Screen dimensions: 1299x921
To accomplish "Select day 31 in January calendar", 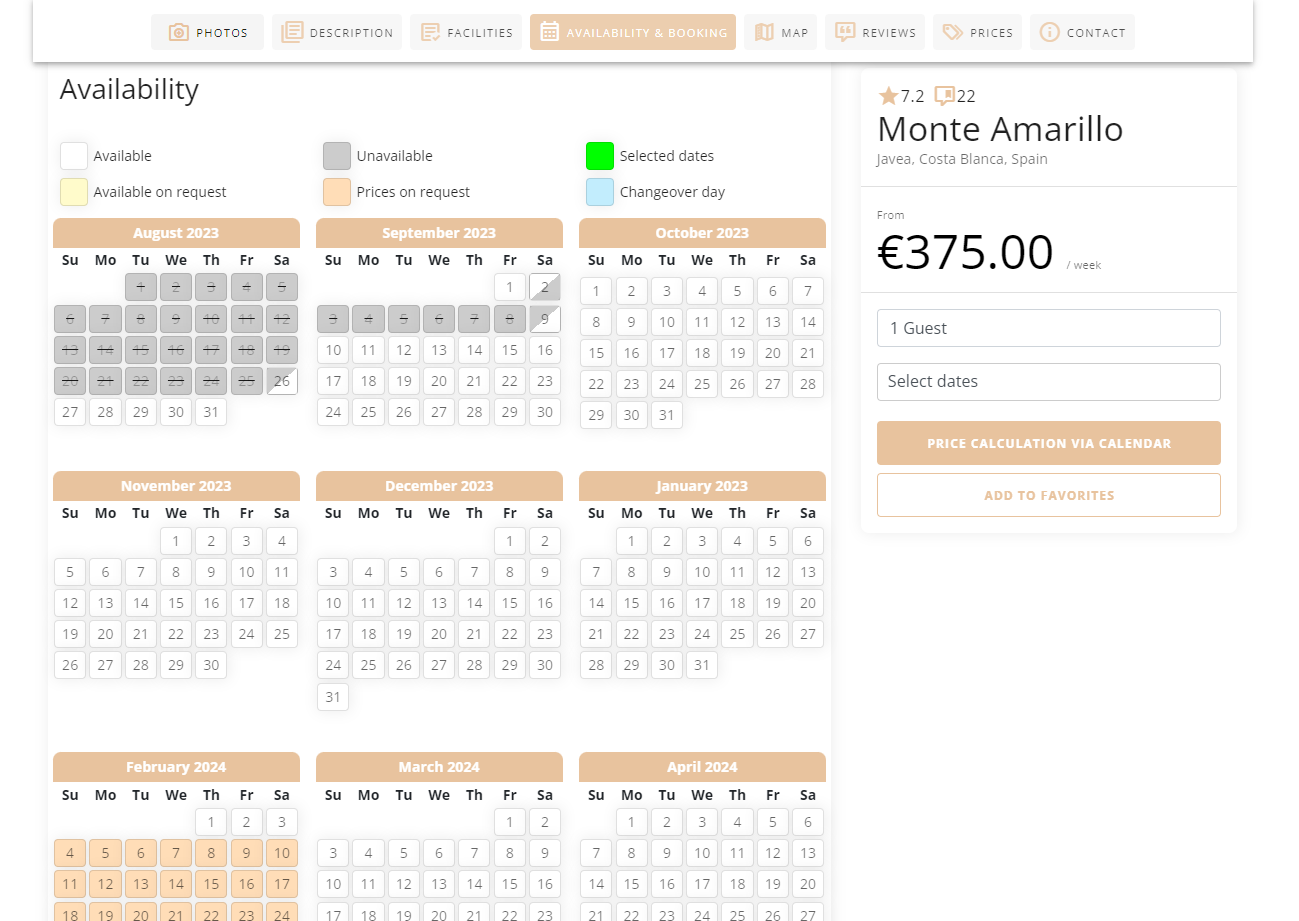I will point(702,665).
